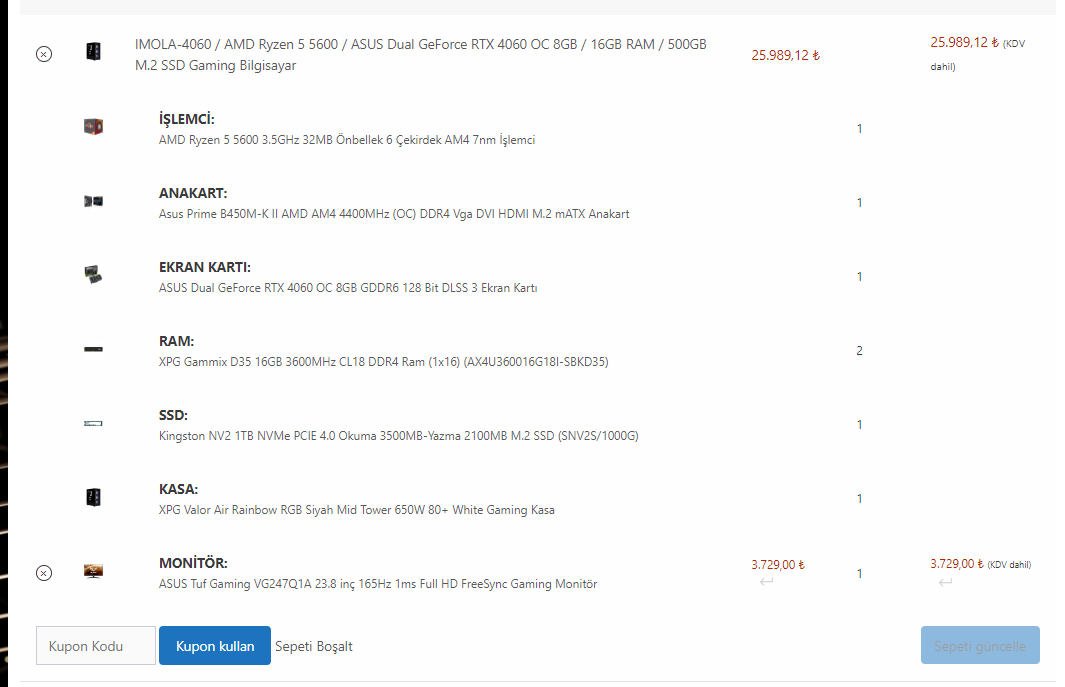This screenshot has height=687, width=1065.
Task: Select the XPG Gammix D35 16GB RAM text
Action: click(384, 362)
